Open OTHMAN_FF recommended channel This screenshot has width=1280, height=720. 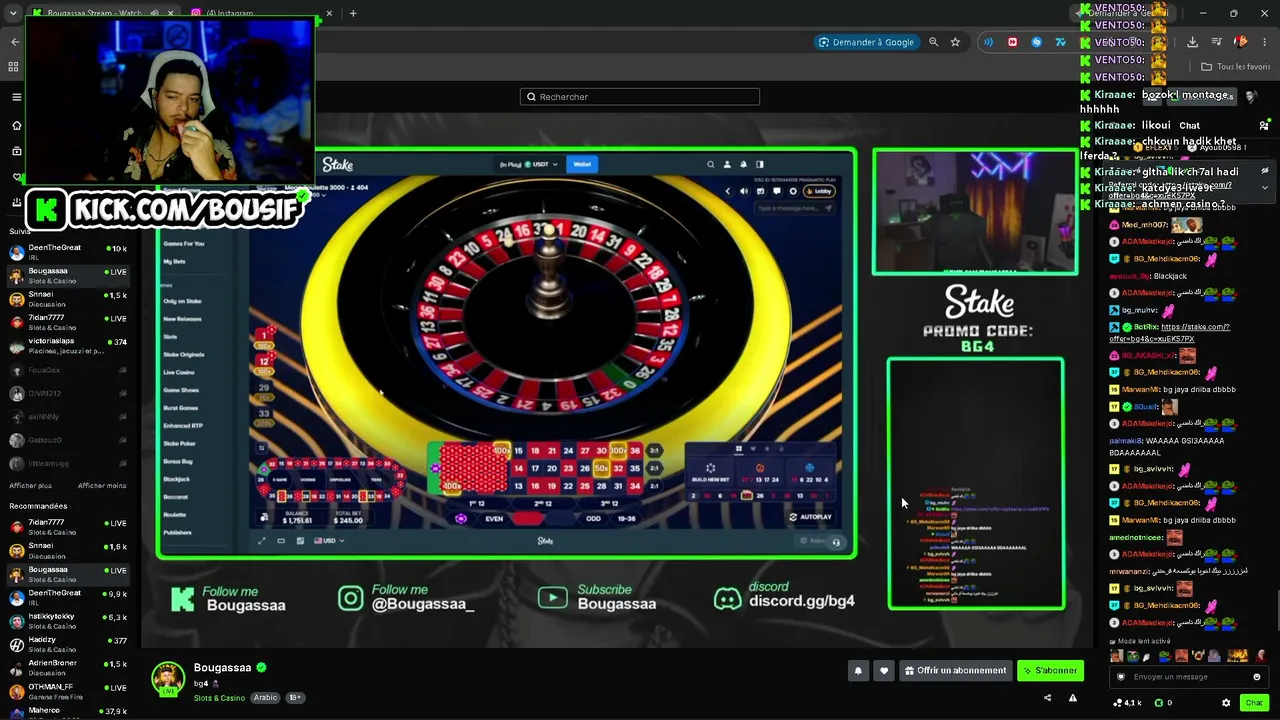pyautogui.click(x=67, y=691)
